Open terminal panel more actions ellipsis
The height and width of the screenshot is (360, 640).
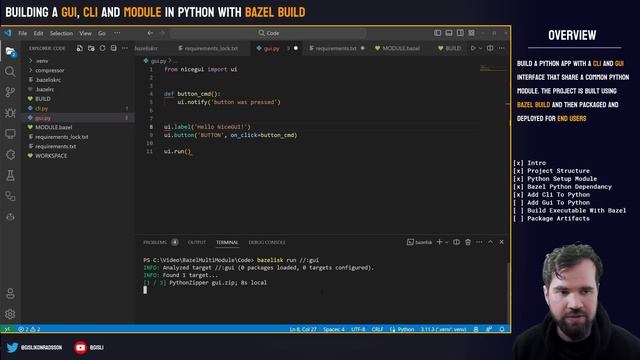point(479,242)
